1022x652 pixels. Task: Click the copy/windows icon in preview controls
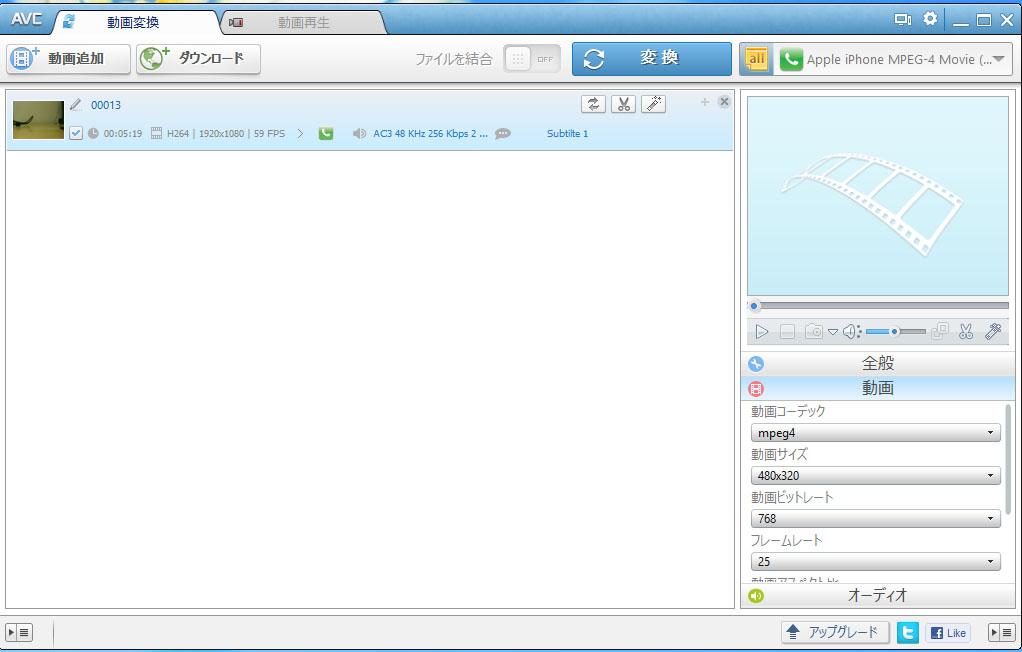point(940,331)
